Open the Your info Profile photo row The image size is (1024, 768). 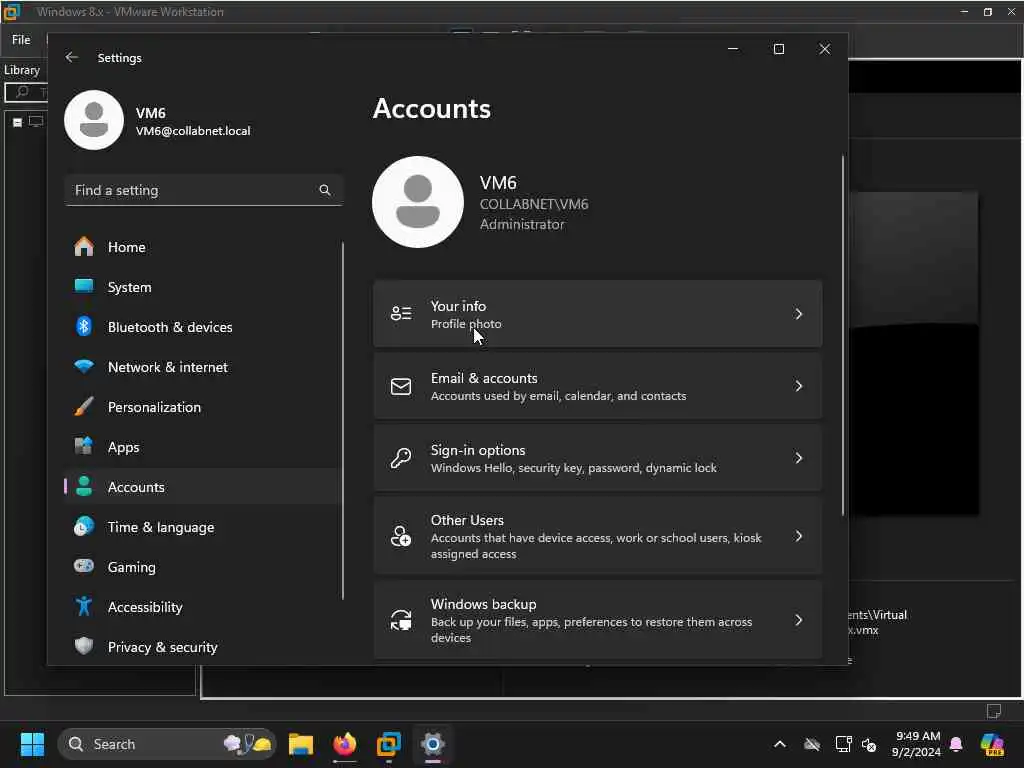598,314
